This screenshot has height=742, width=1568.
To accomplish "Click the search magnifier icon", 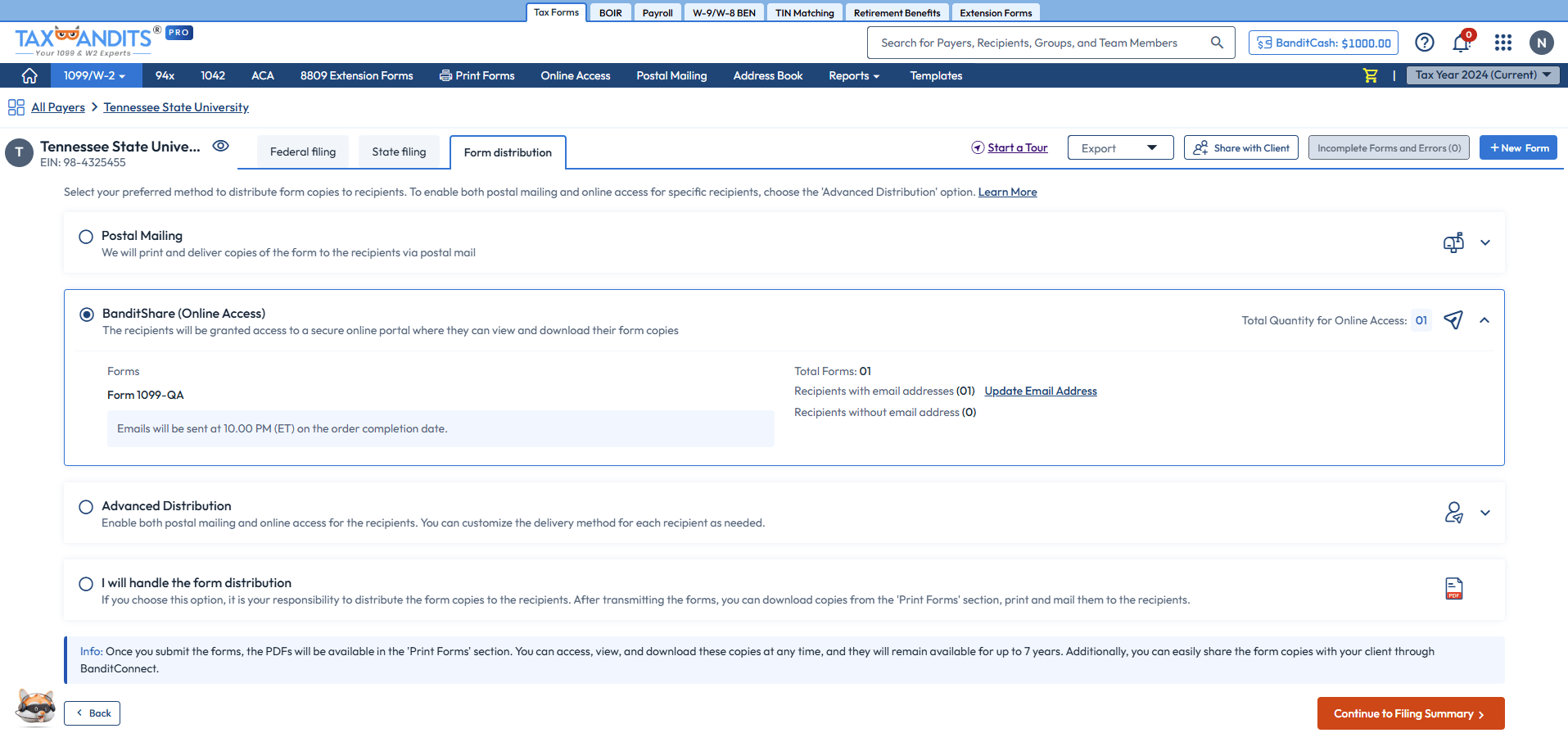I will coord(1217,43).
